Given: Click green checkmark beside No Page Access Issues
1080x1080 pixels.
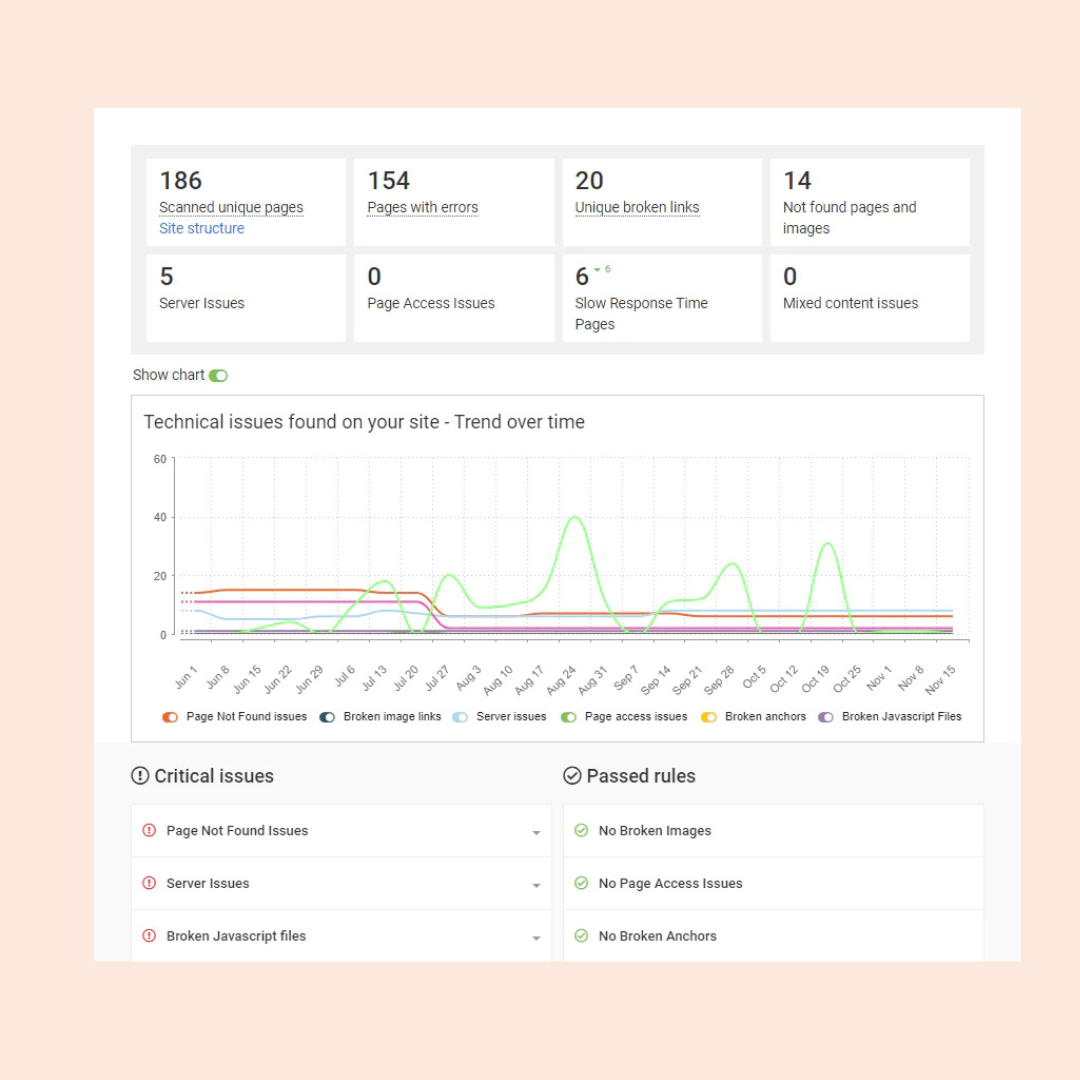Looking at the screenshot, I should [x=581, y=883].
